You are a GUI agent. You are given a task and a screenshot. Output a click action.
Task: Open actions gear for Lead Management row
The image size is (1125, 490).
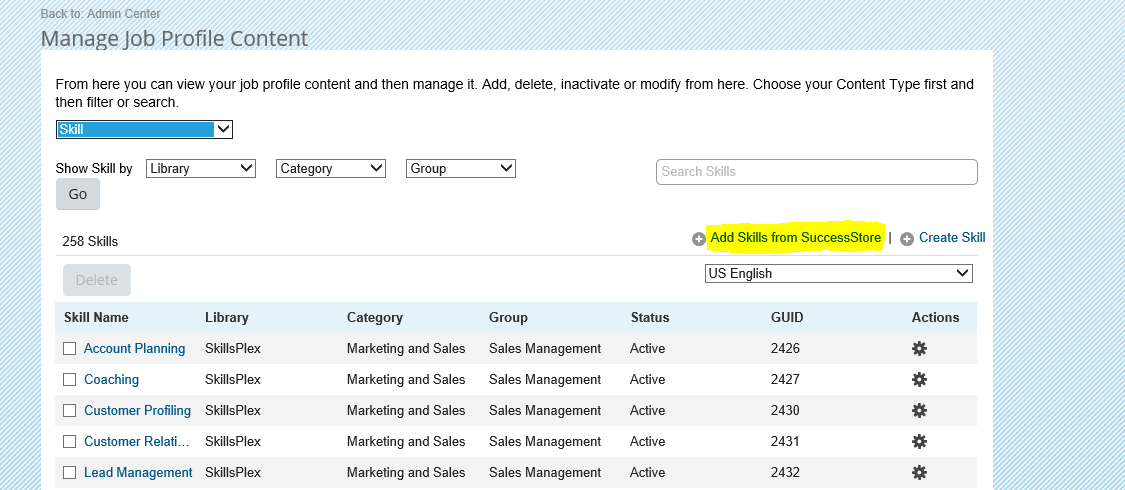pos(919,472)
